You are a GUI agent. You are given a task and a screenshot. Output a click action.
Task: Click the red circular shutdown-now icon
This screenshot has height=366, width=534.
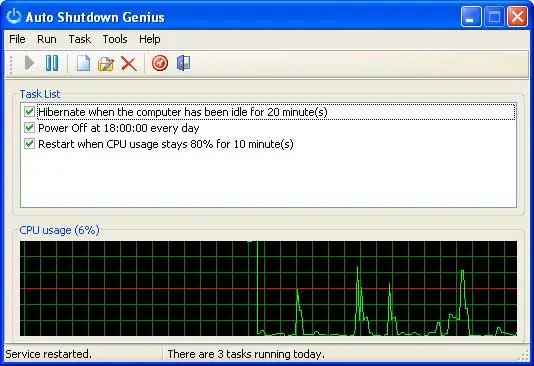pyautogui.click(x=160, y=63)
